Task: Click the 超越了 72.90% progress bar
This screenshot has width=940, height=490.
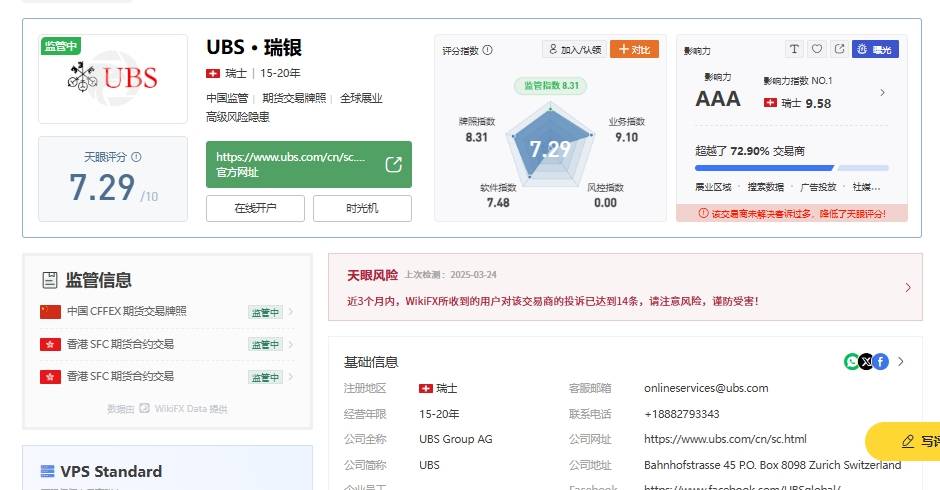Action: pos(791,168)
